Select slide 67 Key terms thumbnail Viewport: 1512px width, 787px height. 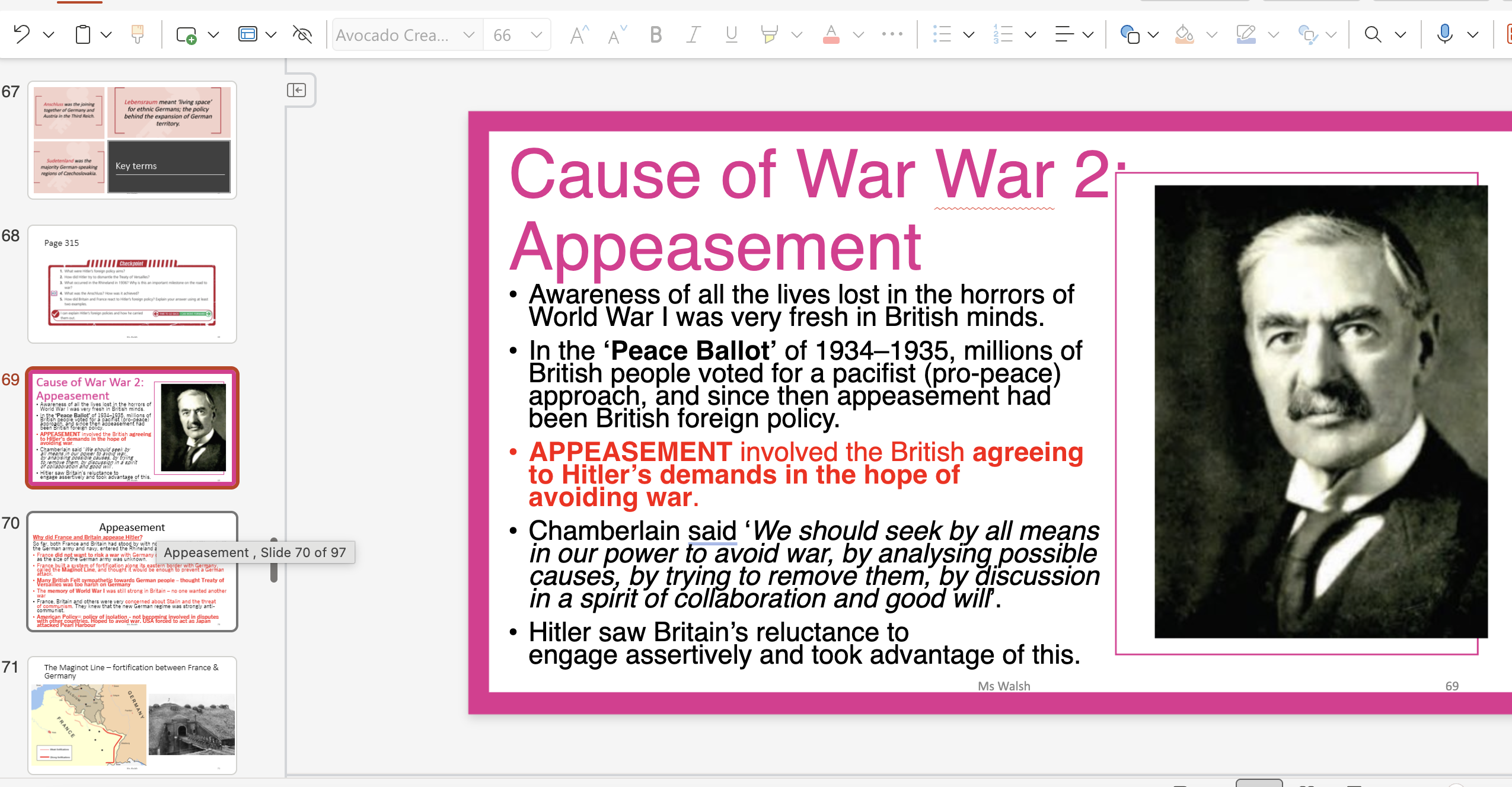click(132, 140)
